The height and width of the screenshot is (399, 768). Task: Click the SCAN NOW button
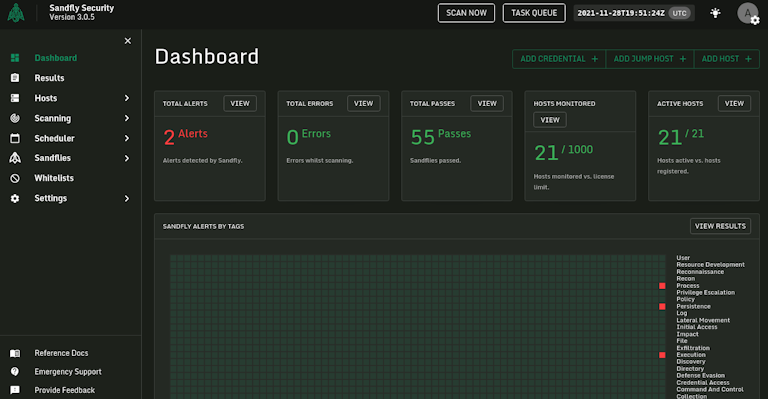coord(466,13)
